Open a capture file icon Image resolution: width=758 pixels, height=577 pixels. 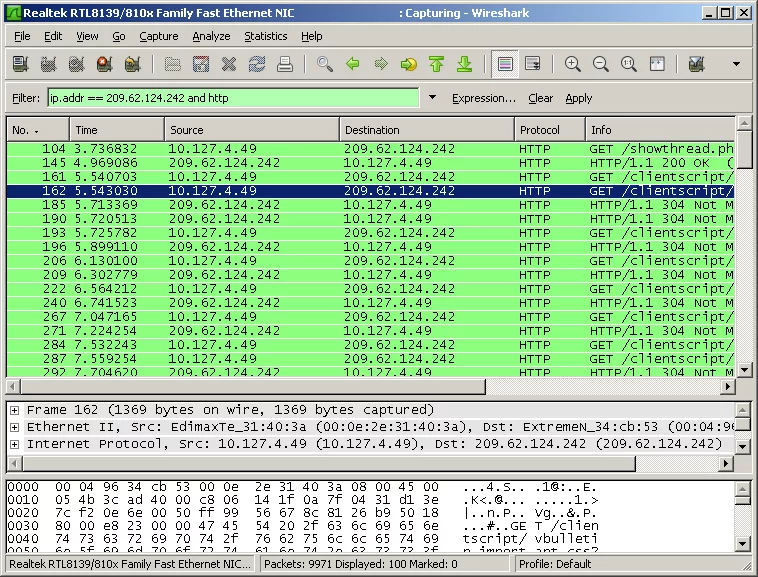point(173,64)
